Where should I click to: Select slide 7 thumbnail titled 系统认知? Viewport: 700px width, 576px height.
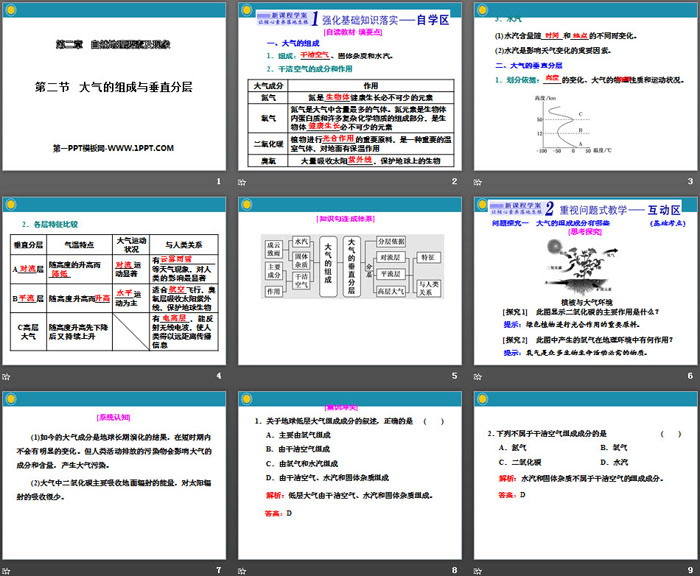coord(114,476)
